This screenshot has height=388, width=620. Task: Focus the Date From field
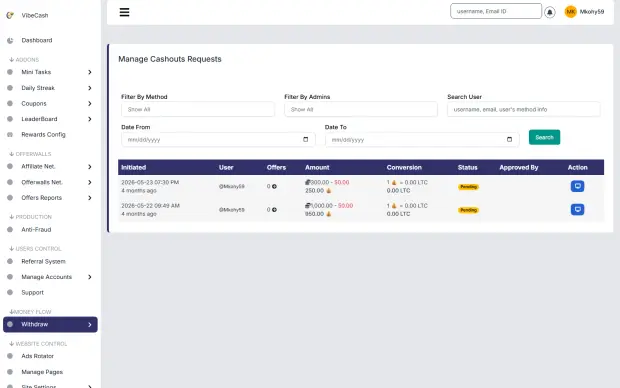pyautogui.click(x=218, y=140)
